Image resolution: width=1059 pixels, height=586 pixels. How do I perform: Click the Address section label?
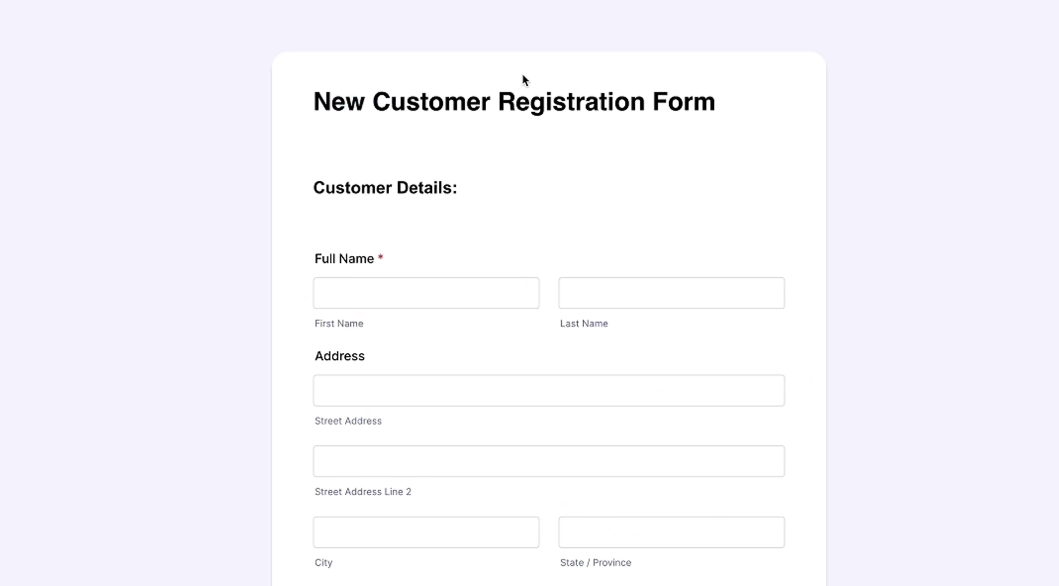click(340, 356)
